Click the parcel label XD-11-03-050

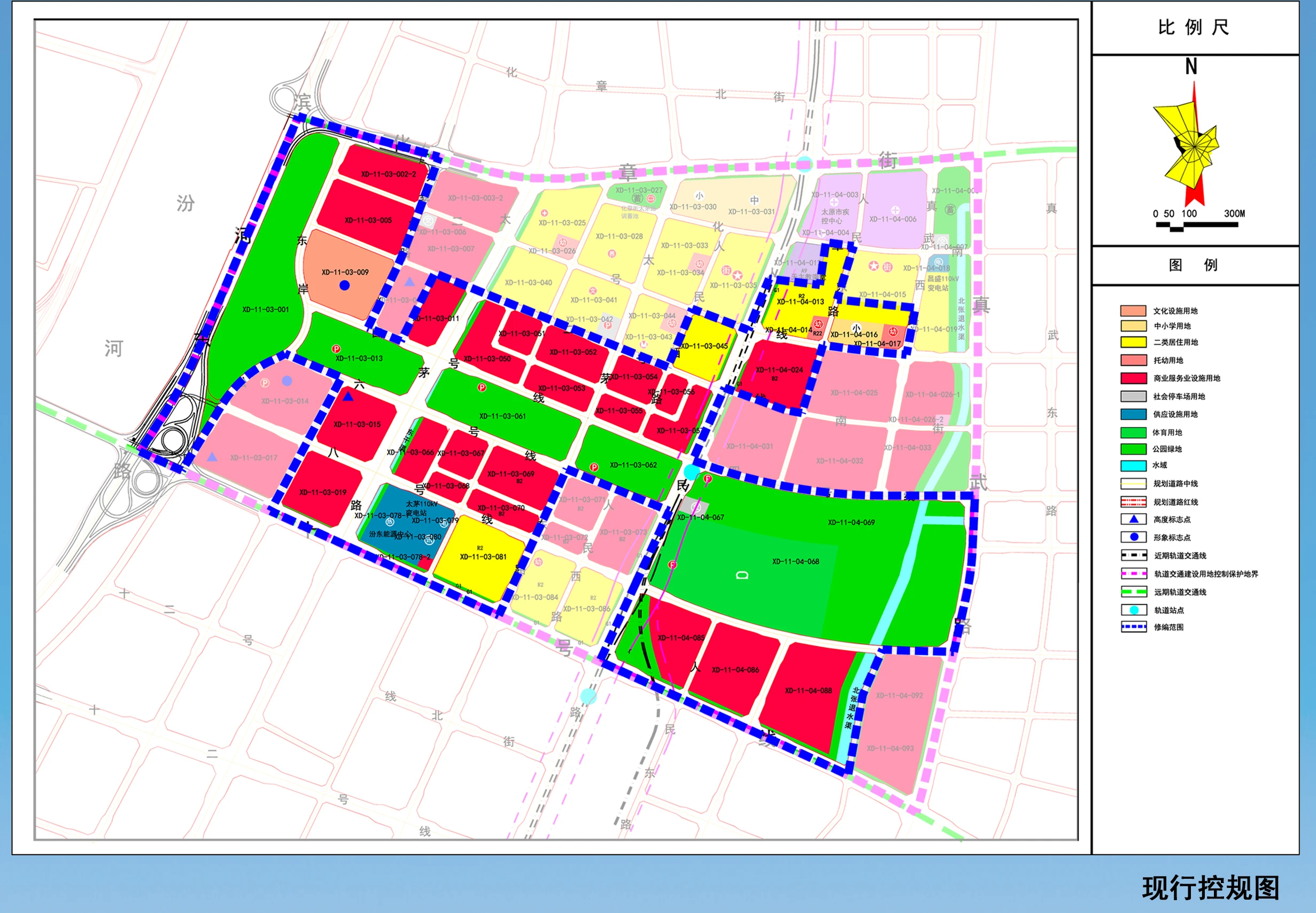[x=487, y=359]
